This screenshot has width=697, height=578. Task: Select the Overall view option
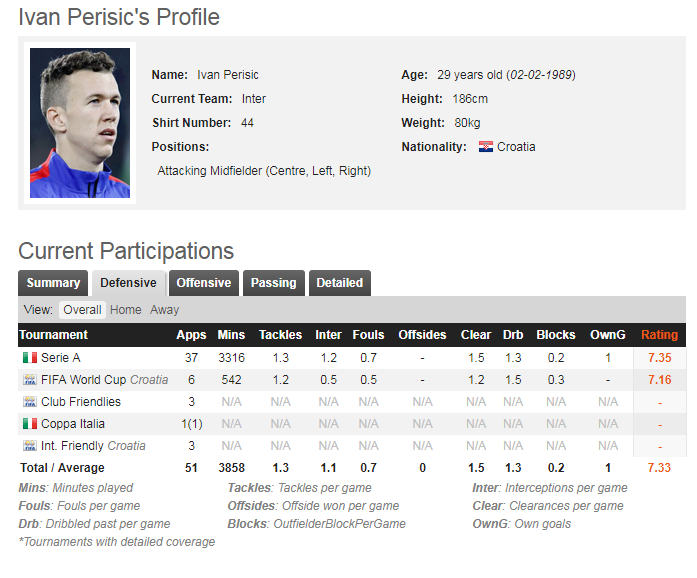82,310
